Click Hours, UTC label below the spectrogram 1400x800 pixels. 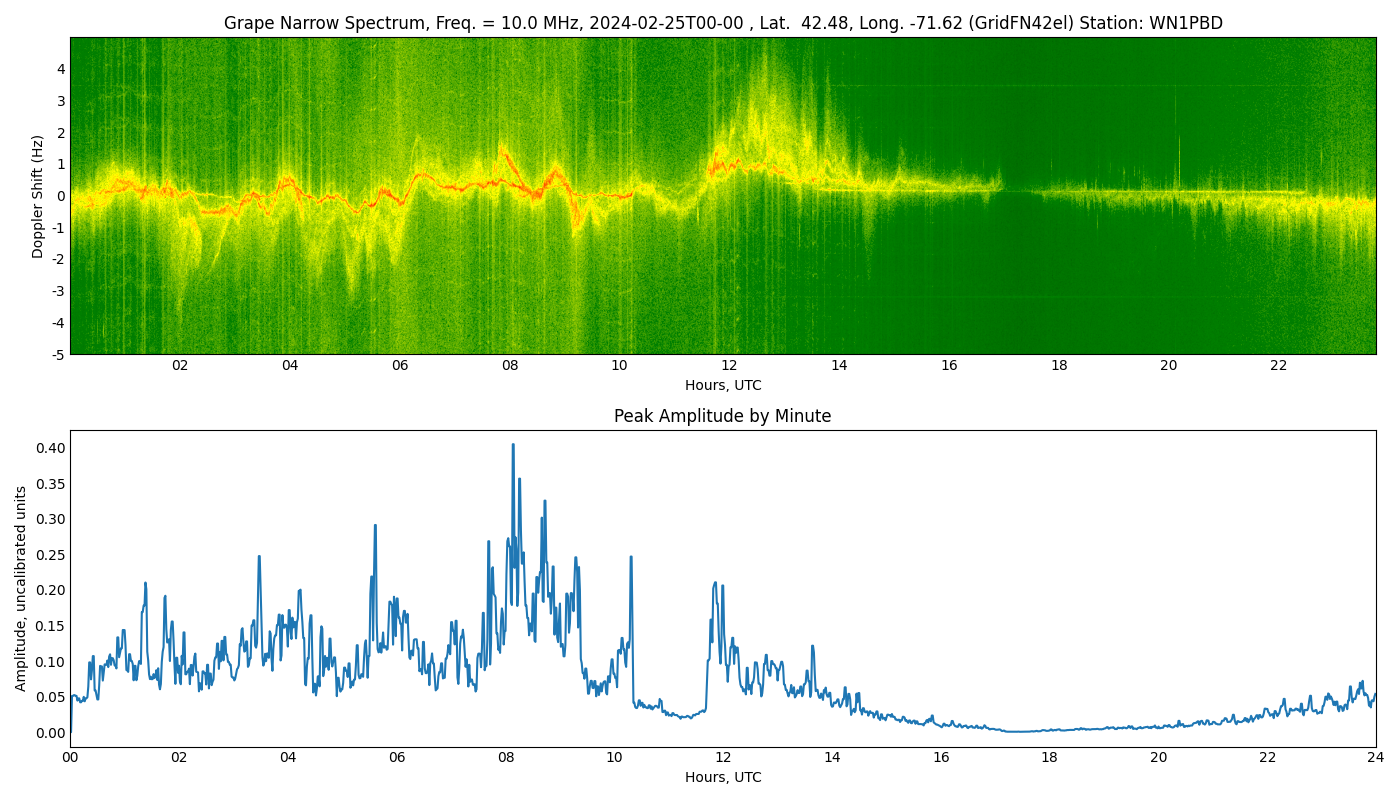(x=722, y=385)
